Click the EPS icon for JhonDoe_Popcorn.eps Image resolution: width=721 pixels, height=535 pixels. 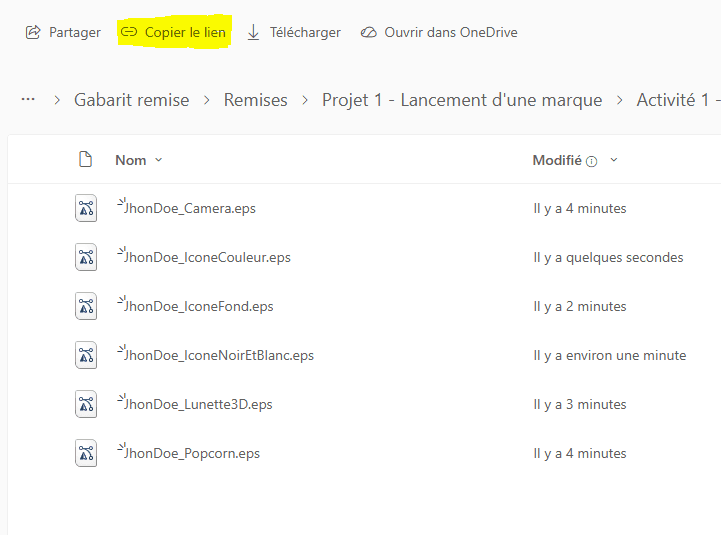86,453
